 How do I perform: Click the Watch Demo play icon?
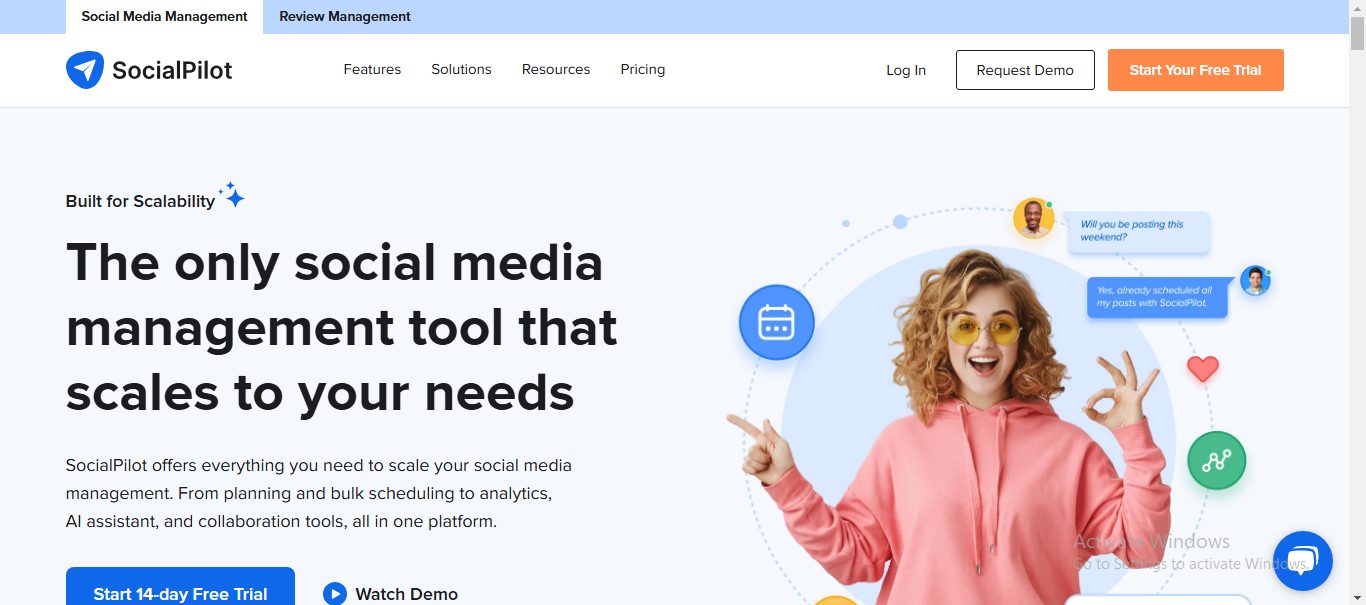click(335, 594)
